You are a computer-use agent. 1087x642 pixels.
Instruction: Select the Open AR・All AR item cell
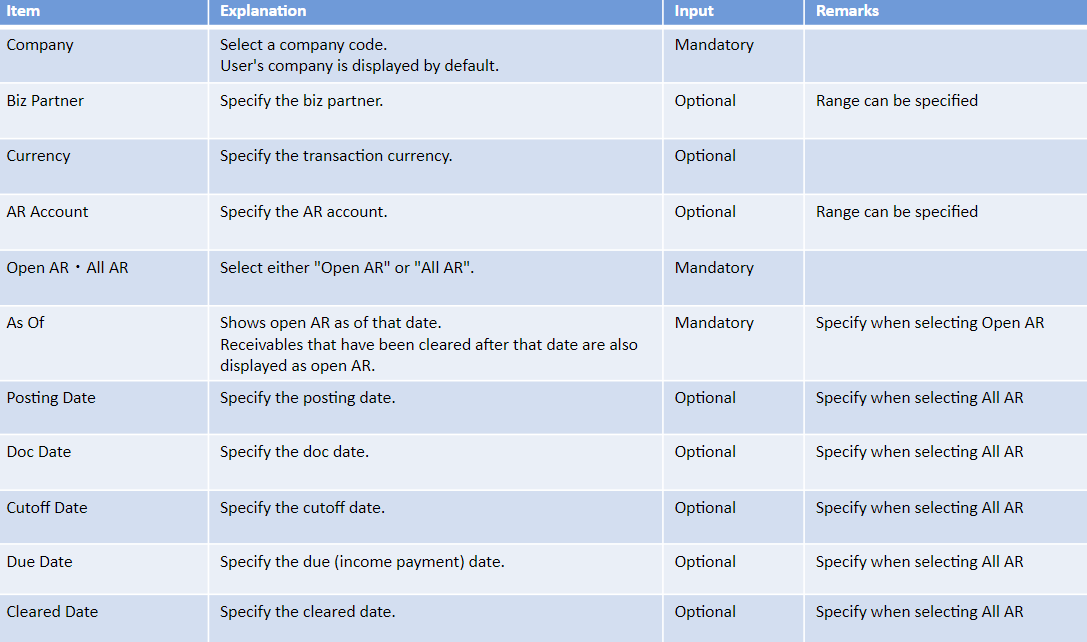pyautogui.click(x=103, y=278)
